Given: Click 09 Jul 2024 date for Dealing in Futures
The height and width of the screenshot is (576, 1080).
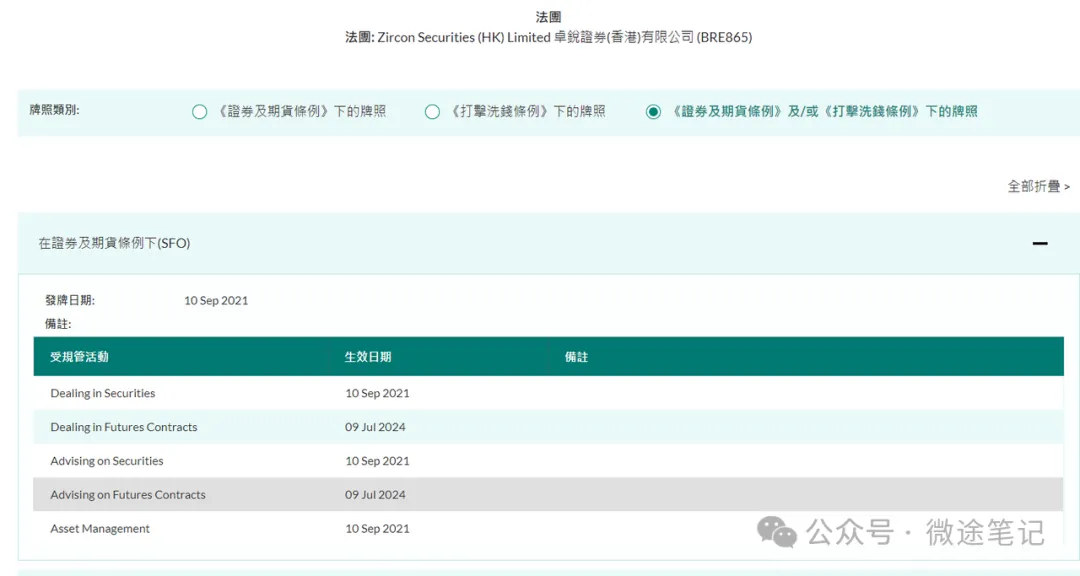Looking at the screenshot, I should [x=377, y=427].
